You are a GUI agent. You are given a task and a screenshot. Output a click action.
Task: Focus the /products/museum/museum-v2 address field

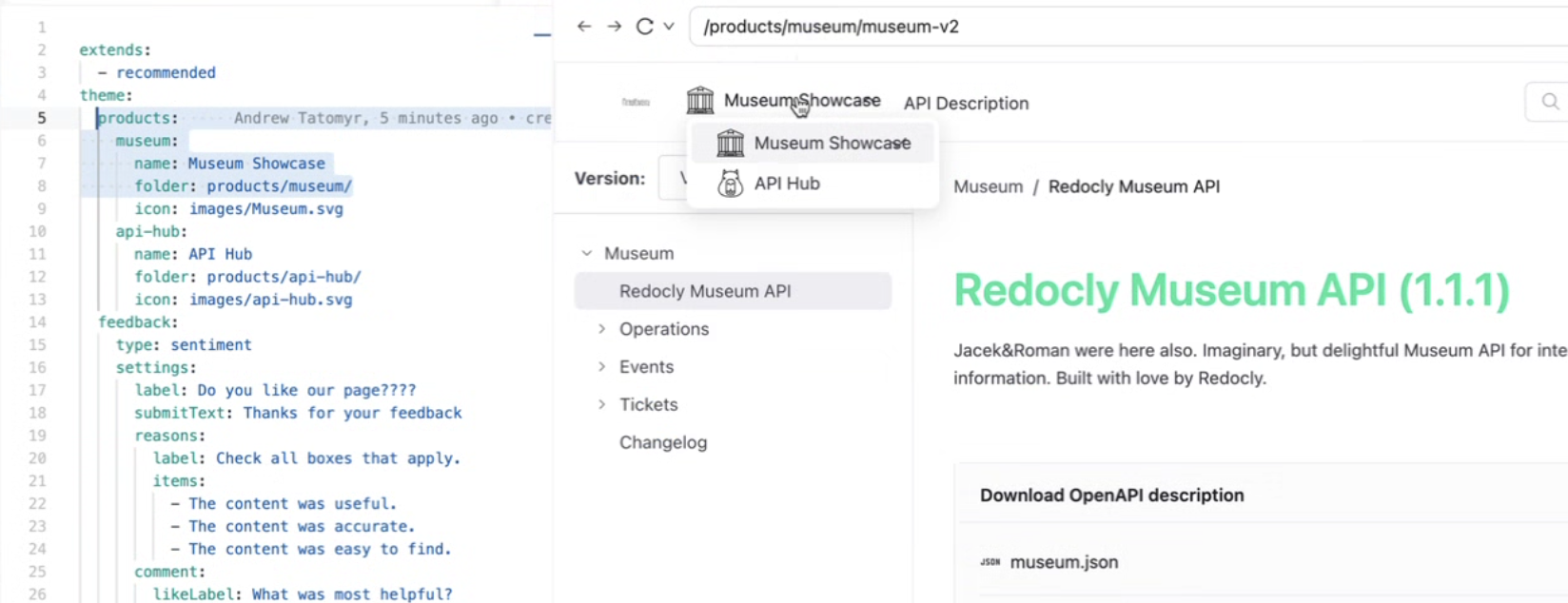(1128, 27)
